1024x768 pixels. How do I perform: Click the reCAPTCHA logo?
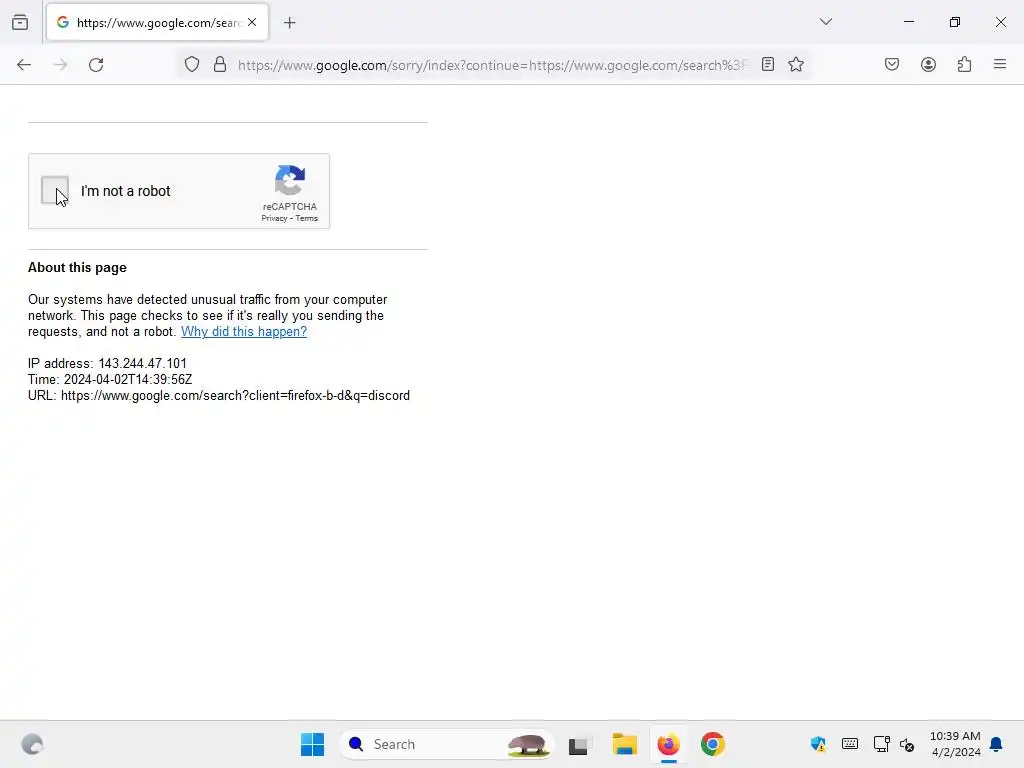(290, 180)
